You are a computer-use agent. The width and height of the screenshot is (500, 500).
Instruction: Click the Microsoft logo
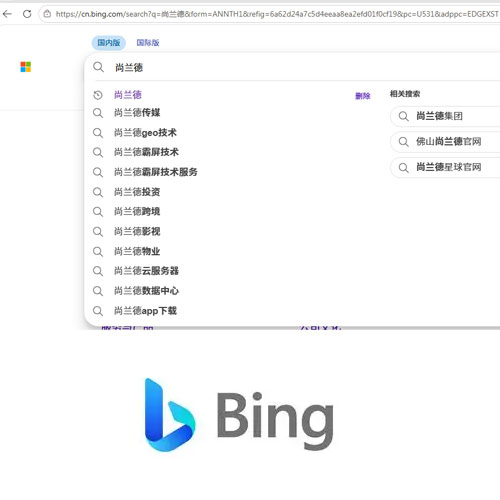[26, 67]
